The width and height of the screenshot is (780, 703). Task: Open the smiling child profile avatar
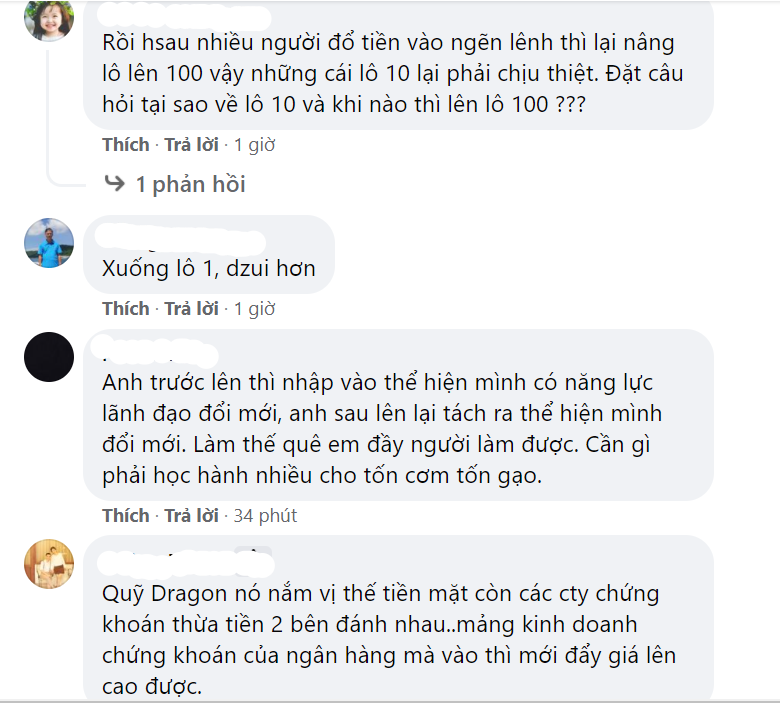(x=49, y=20)
